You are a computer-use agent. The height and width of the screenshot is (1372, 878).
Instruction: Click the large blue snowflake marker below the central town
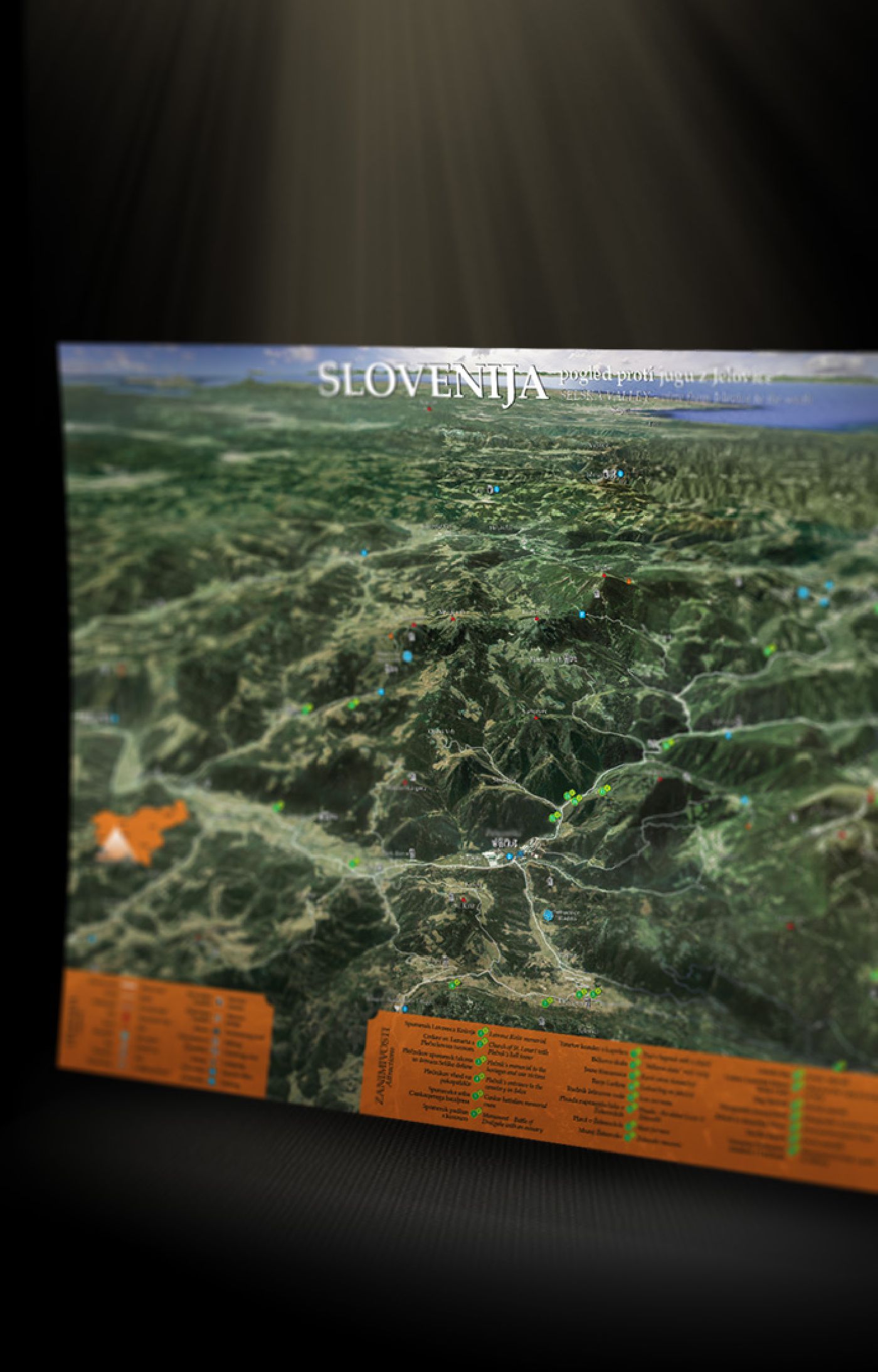click(549, 916)
